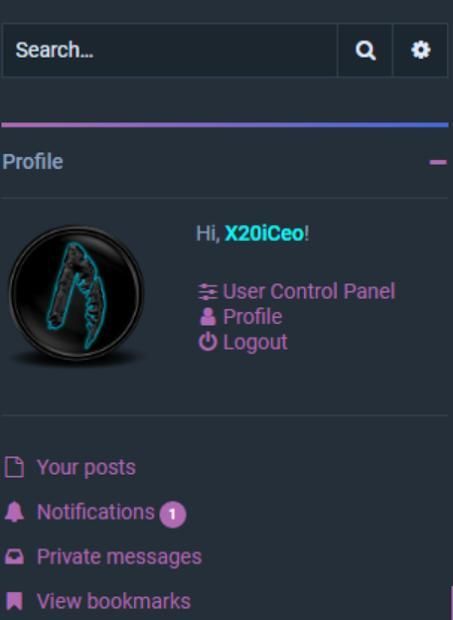Click the notification count badge
The image size is (453, 620).
(x=173, y=514)
